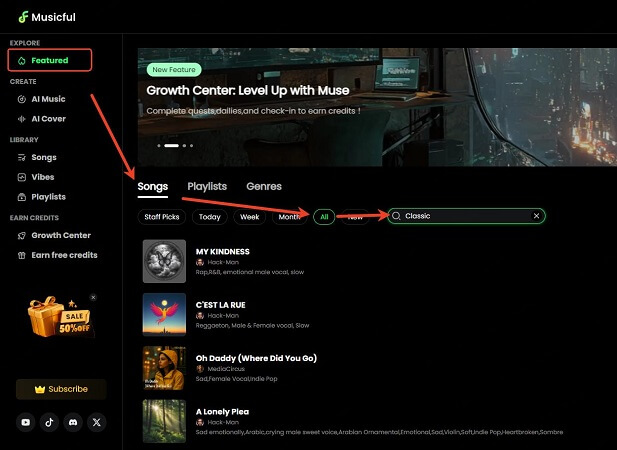Screen dimensions: 617x450
Task: Switch to the Playlists tab
Action: (x=207, y=186)
